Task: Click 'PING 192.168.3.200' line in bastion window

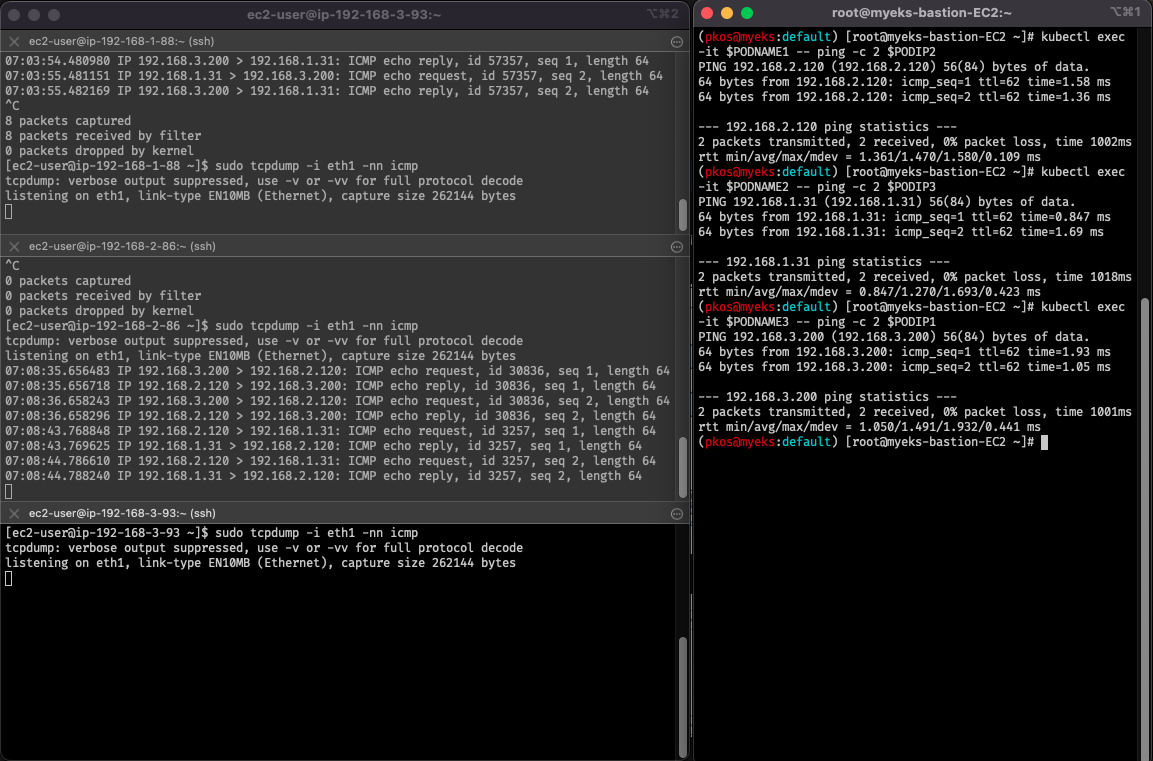Action: pyautogui.click(x=893, y=337)
